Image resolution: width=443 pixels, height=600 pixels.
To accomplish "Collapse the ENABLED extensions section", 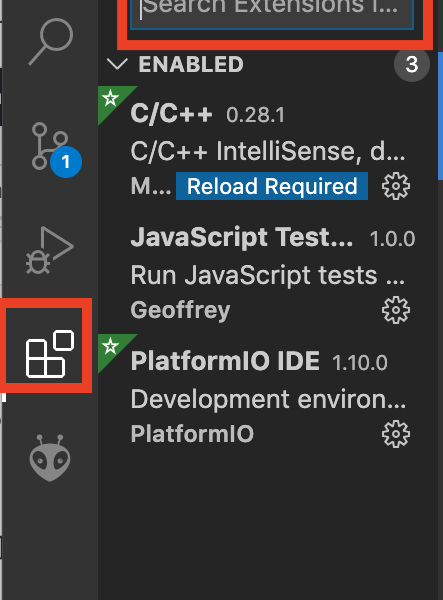I will [117, 64].
